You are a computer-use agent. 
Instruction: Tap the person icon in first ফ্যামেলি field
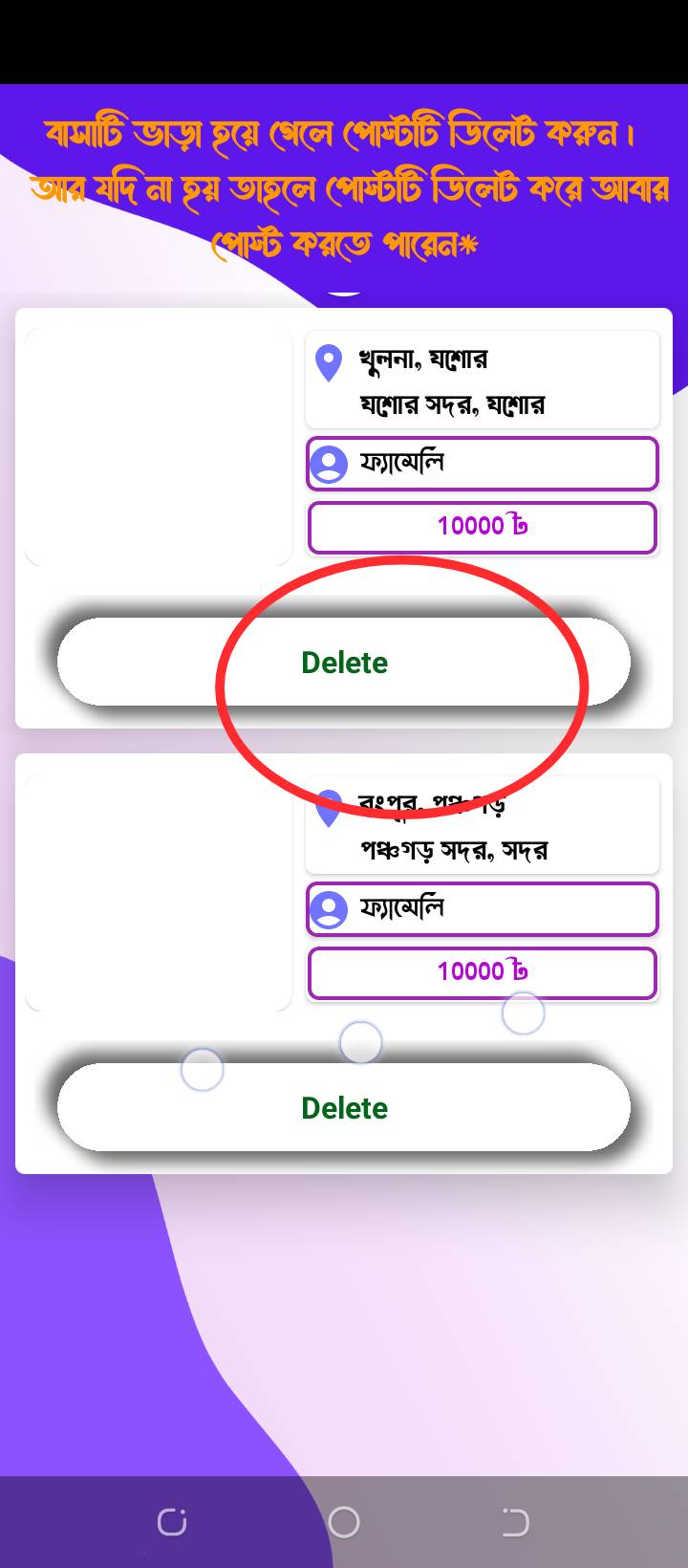pyautogui.click(x=329, y=464)
